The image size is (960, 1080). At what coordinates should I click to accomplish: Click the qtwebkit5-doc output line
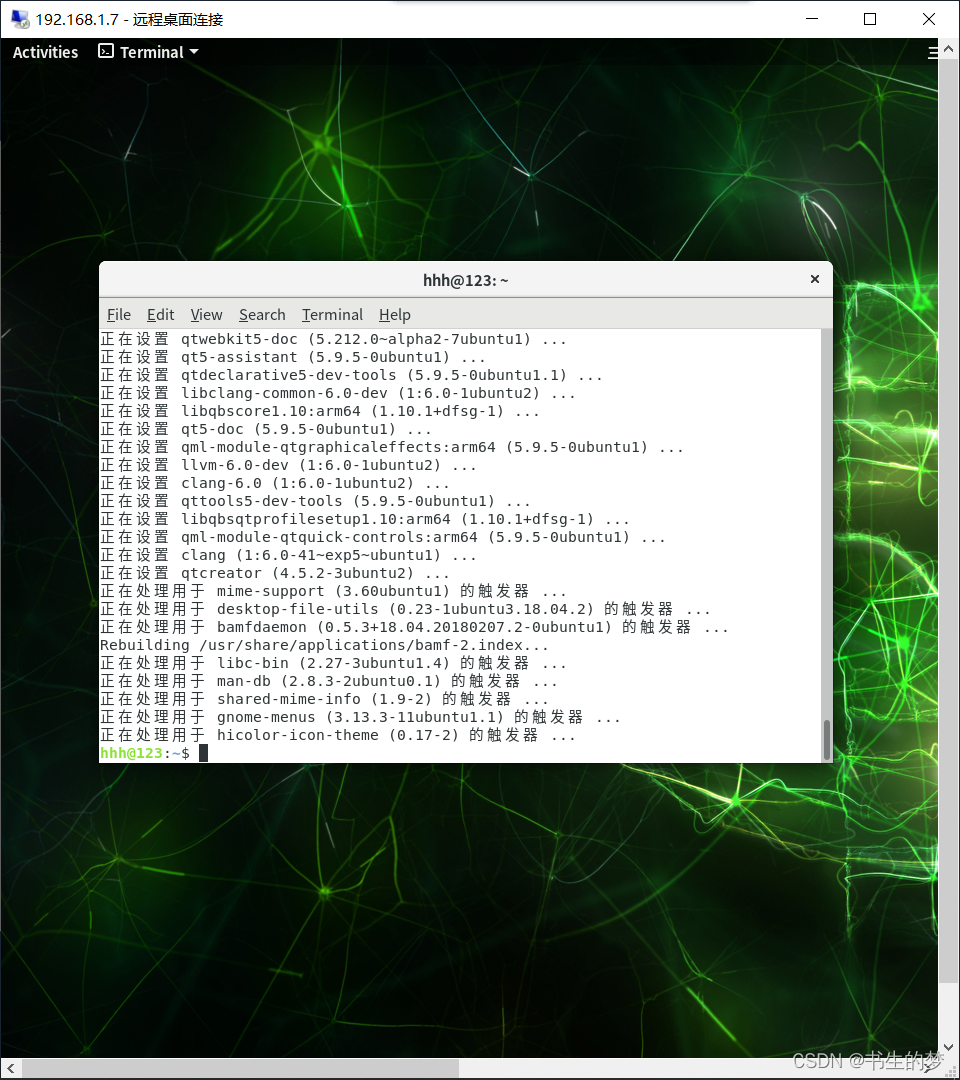point(333,339)
